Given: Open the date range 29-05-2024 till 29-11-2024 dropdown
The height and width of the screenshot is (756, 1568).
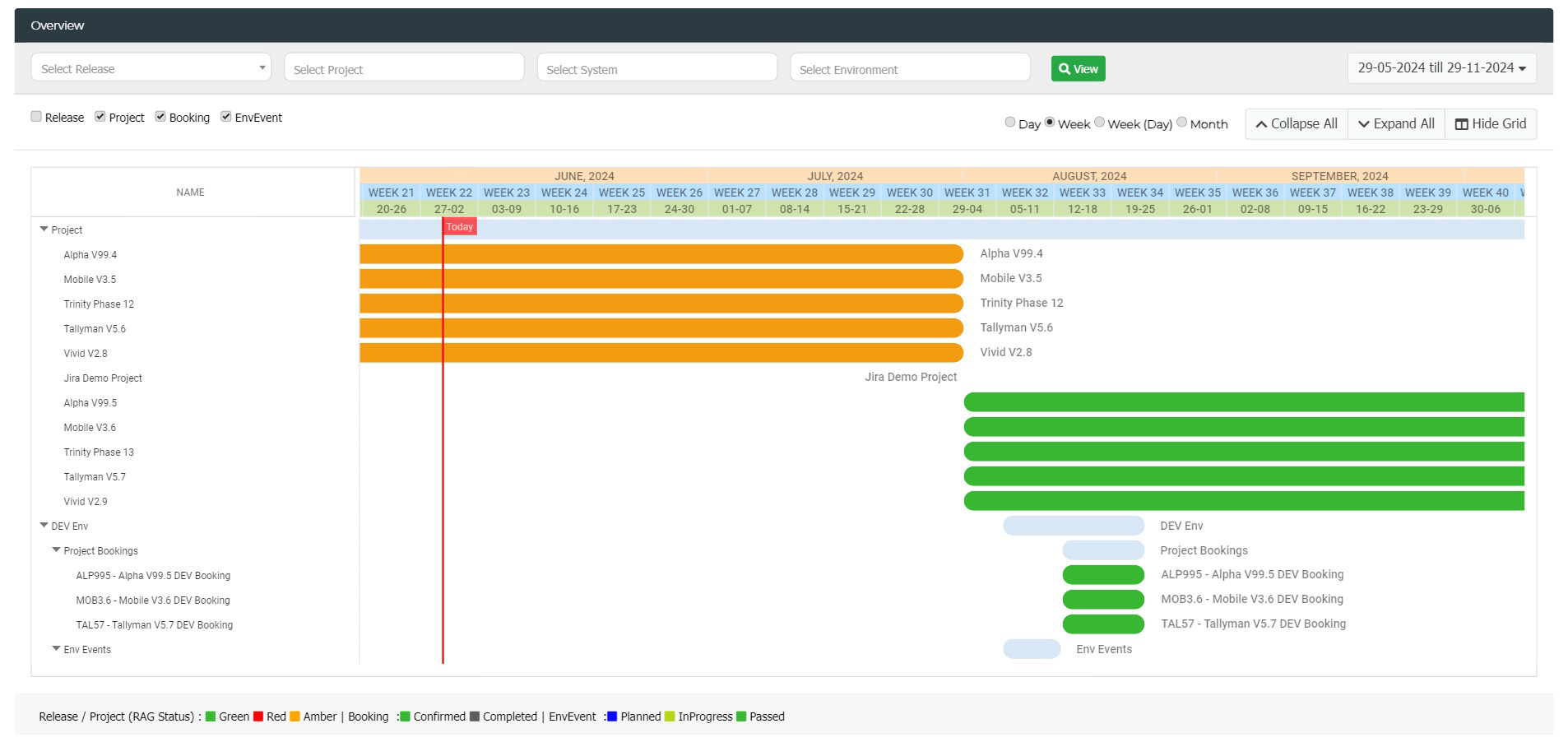Looking at the screenshot, I should coord(1441,68).
